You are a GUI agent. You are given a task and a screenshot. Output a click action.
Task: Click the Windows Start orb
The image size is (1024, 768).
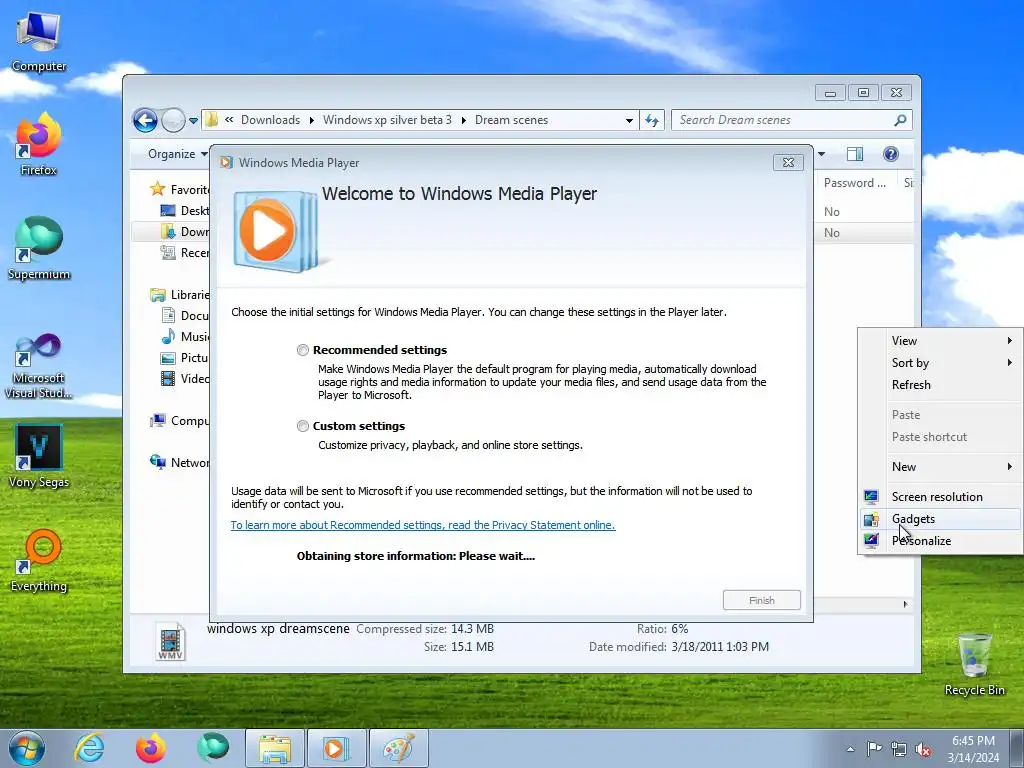pyautogui.click(x=27, y=748)
